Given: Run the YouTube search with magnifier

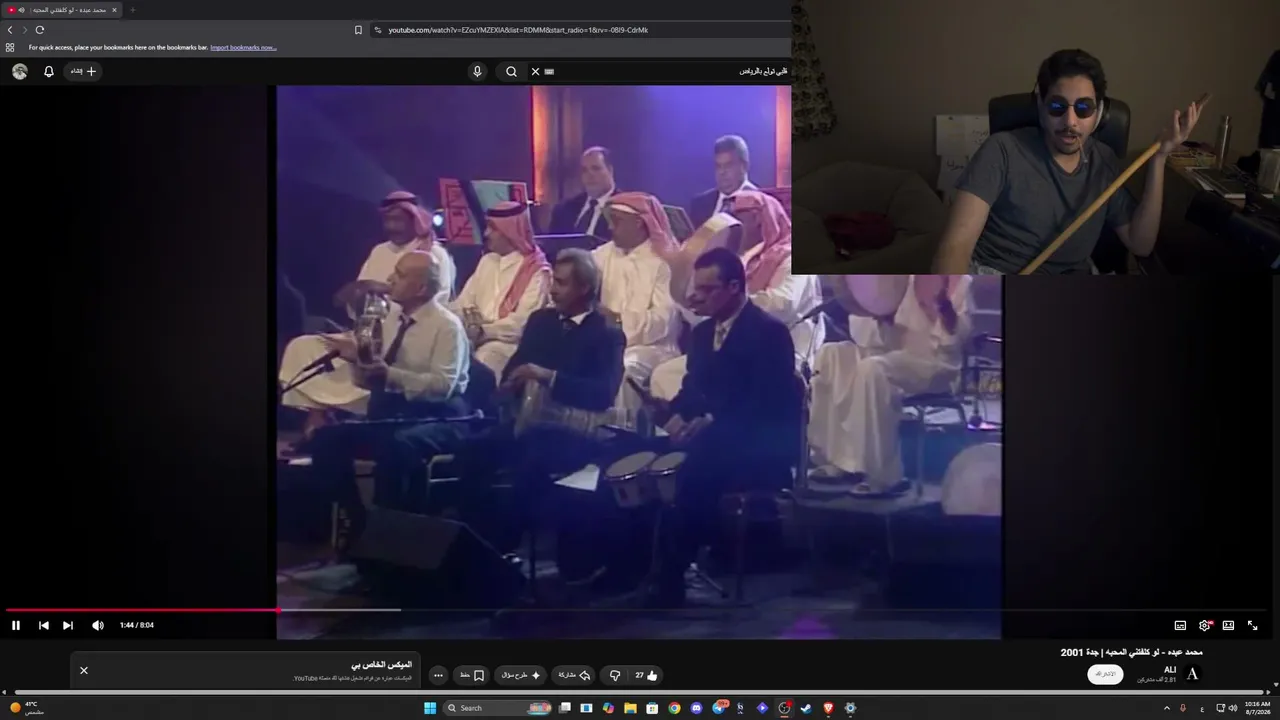Looking at the screenshot, I should click(511, 71).
